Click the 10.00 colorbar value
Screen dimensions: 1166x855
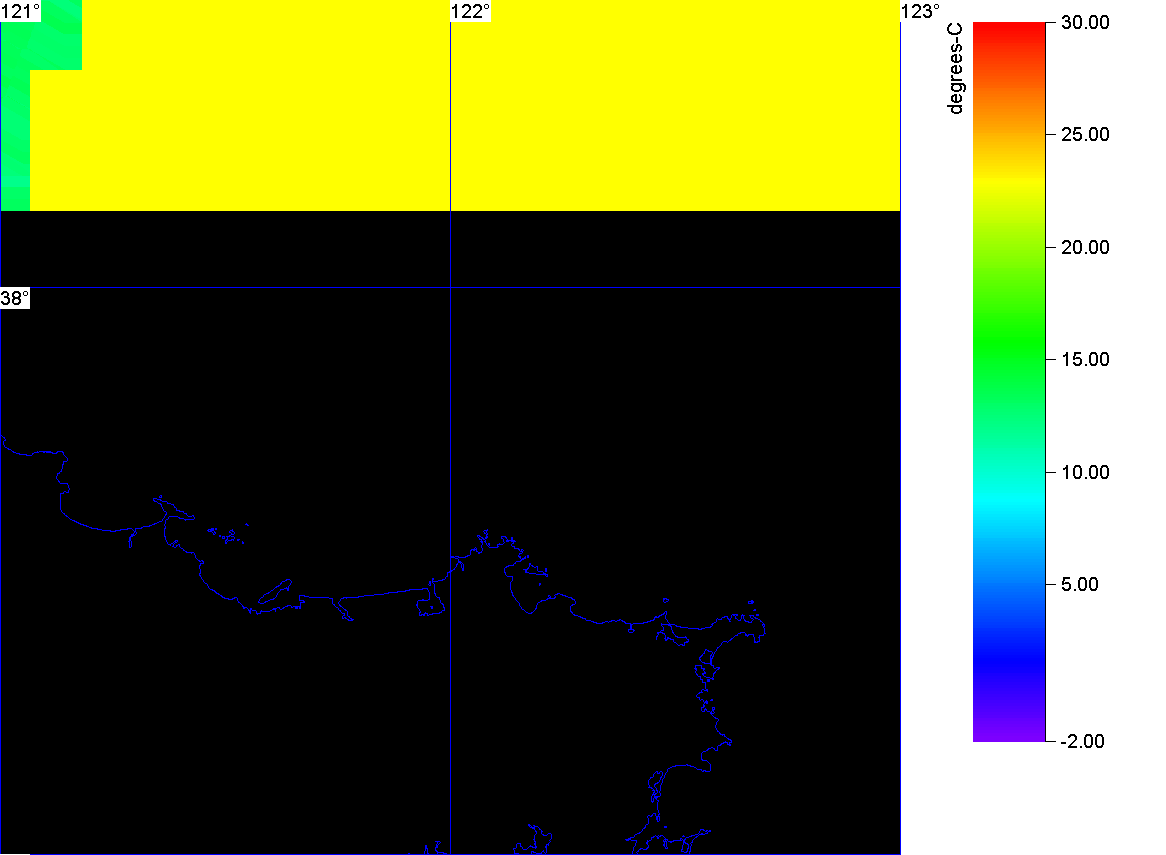click(1085, 472)
